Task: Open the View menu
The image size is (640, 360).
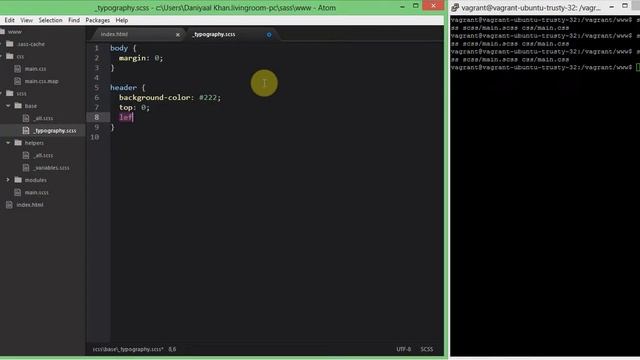Action: [27, 20]
